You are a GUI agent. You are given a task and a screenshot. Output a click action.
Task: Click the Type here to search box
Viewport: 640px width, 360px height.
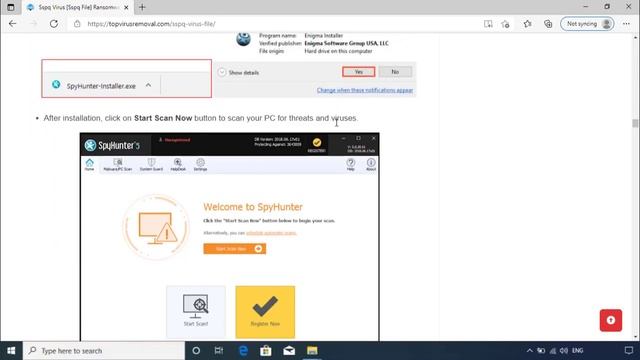click(104, 351)
